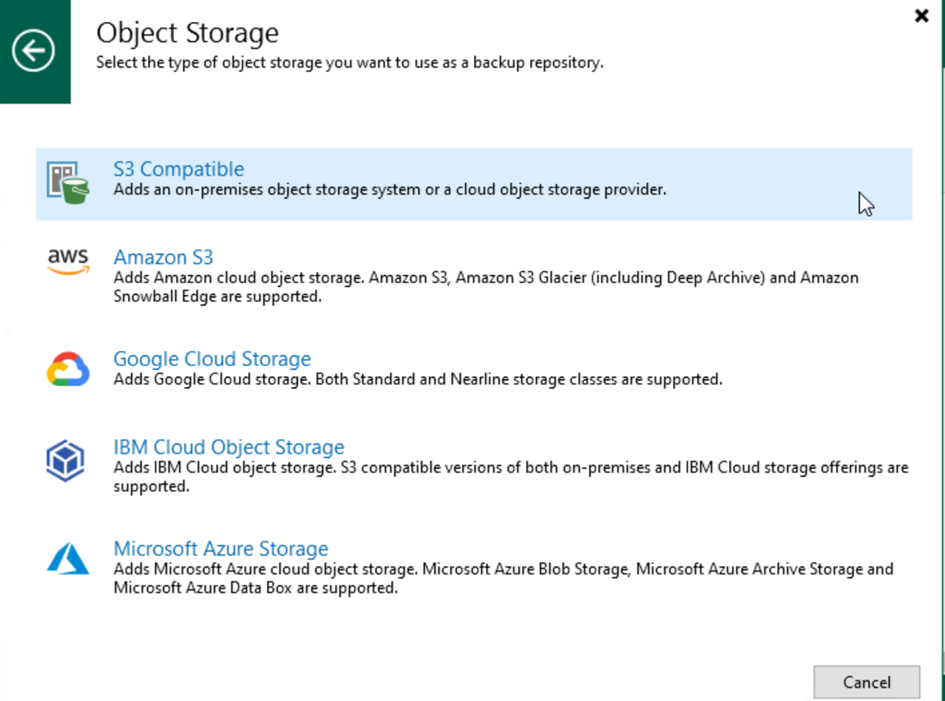Pick the IBM Cloud Object Storage link
The height and width of the screenshot is (701, 945).
click(x=229, y=447)
